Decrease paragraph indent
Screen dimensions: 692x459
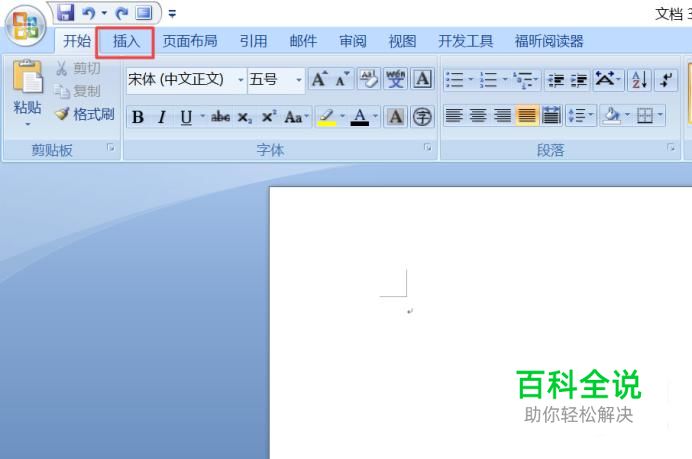pos(556,80)
